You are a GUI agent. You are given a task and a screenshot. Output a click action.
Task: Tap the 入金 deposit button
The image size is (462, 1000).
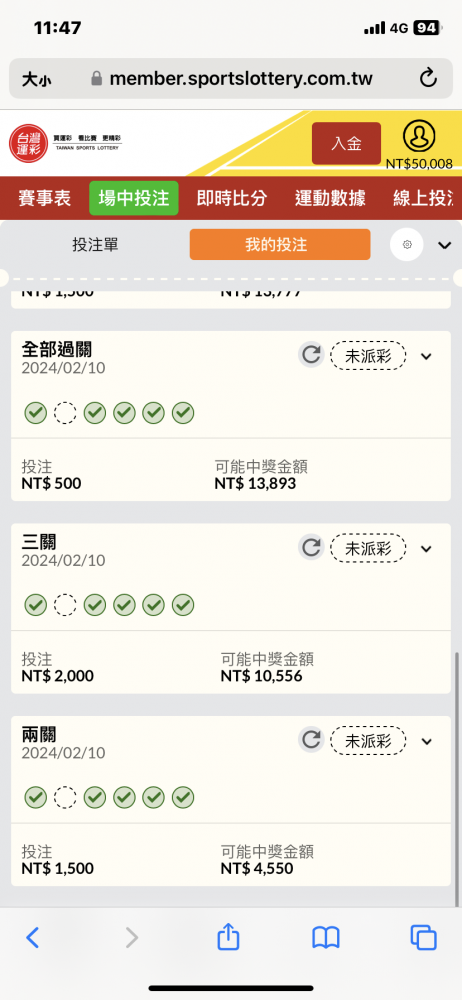[346, 143]
